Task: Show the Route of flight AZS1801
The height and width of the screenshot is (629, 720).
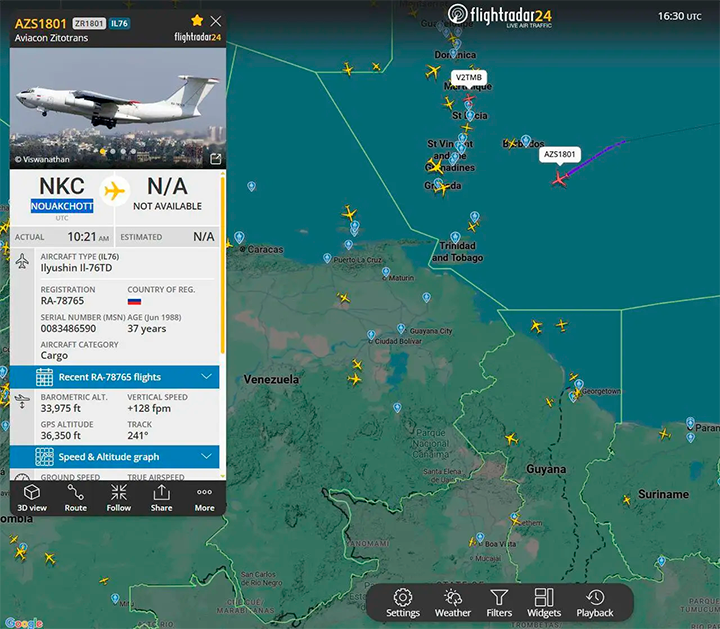Action: pyautogui.click(x=75, y=497)
